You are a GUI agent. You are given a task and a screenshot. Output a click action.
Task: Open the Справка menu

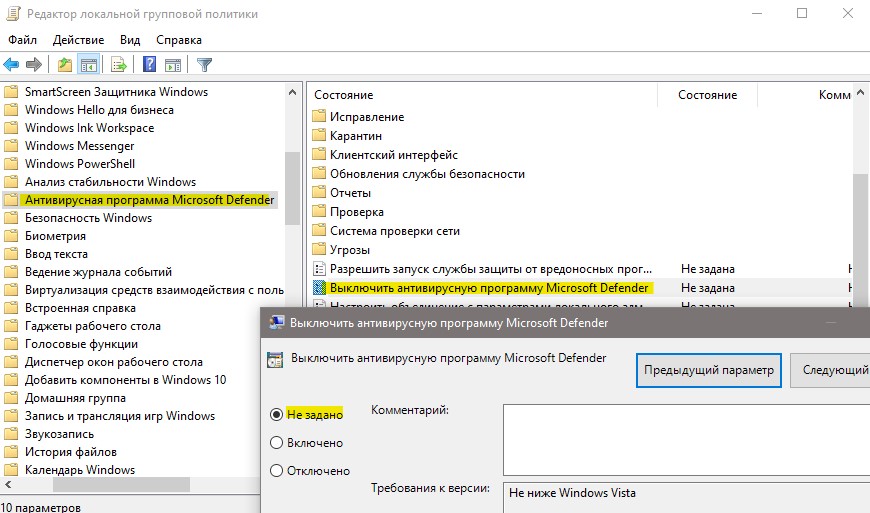[179, 40]
